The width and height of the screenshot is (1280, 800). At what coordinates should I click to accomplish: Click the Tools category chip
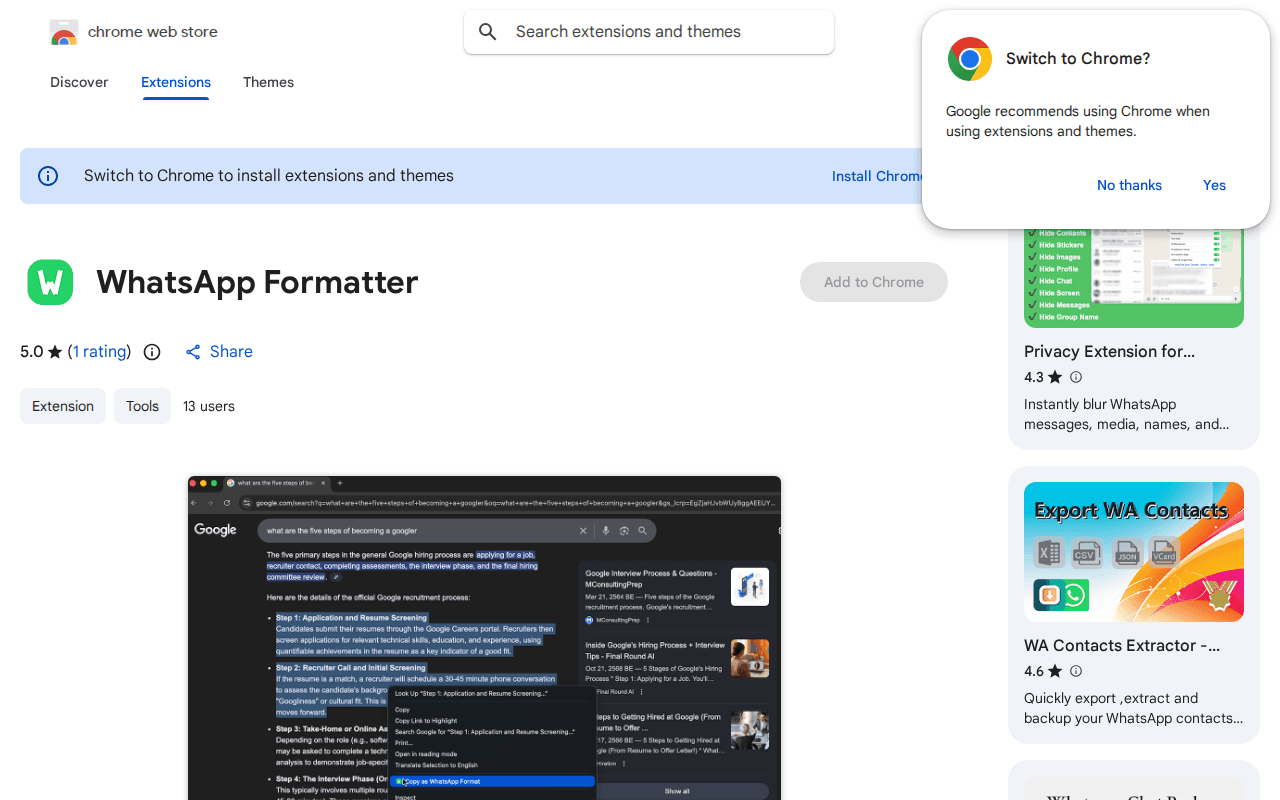[x=142, y=406]
